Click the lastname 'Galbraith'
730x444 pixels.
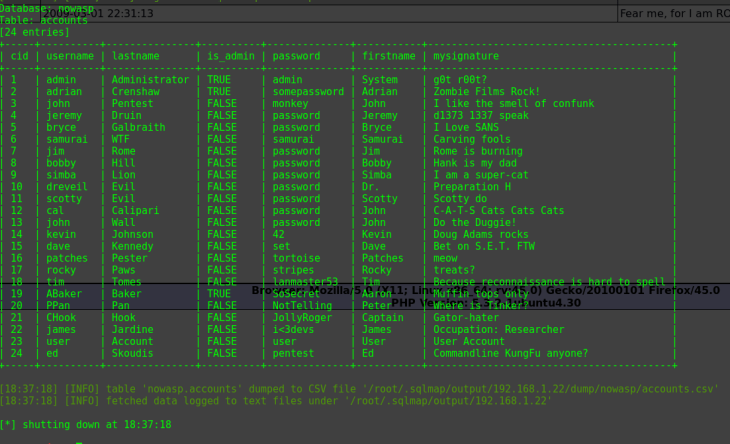(x=138, y=127)
